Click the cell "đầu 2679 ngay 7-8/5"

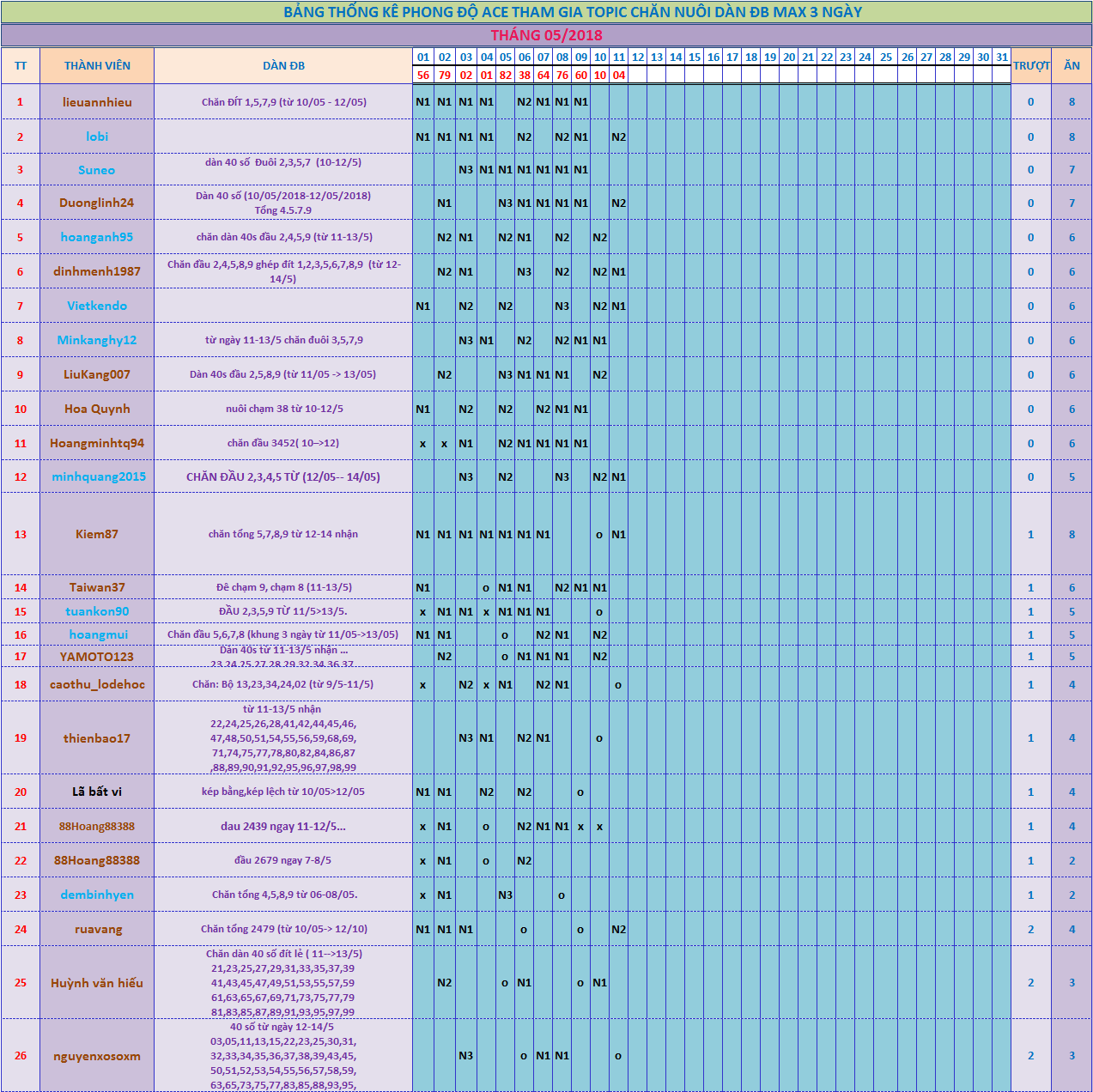283,860
